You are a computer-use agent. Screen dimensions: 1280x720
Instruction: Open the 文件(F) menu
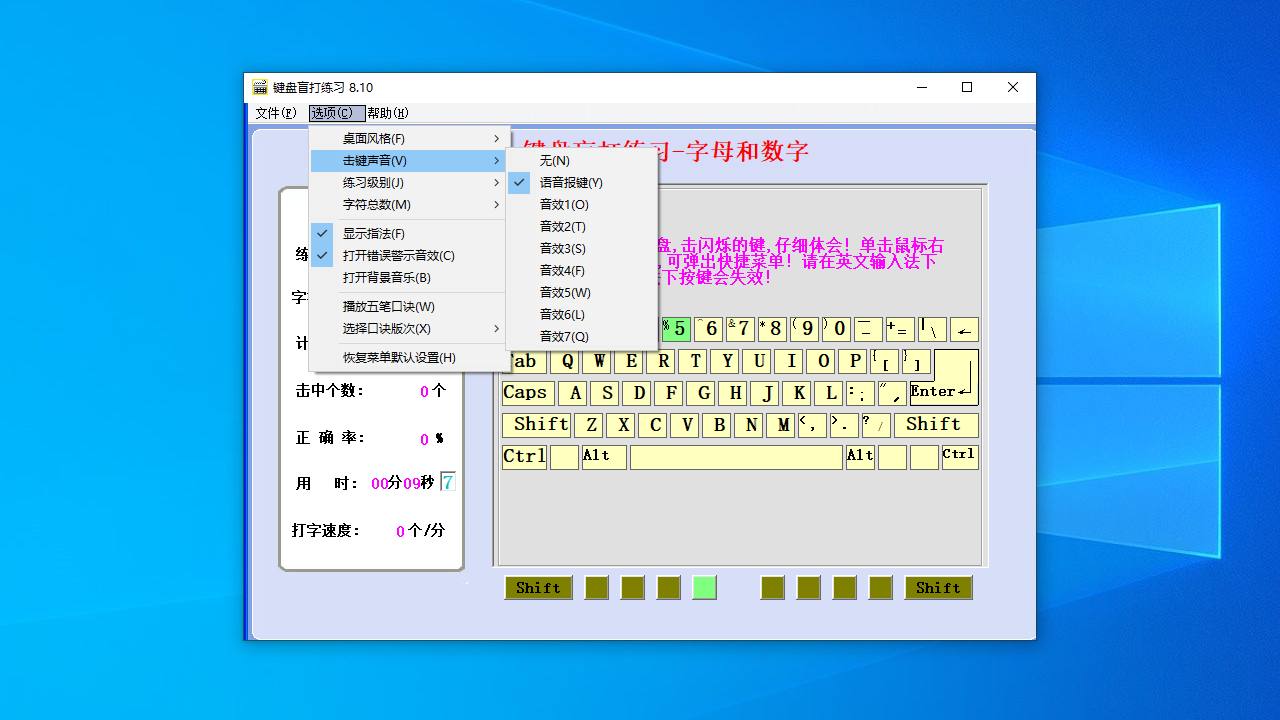tap(275, 113)
